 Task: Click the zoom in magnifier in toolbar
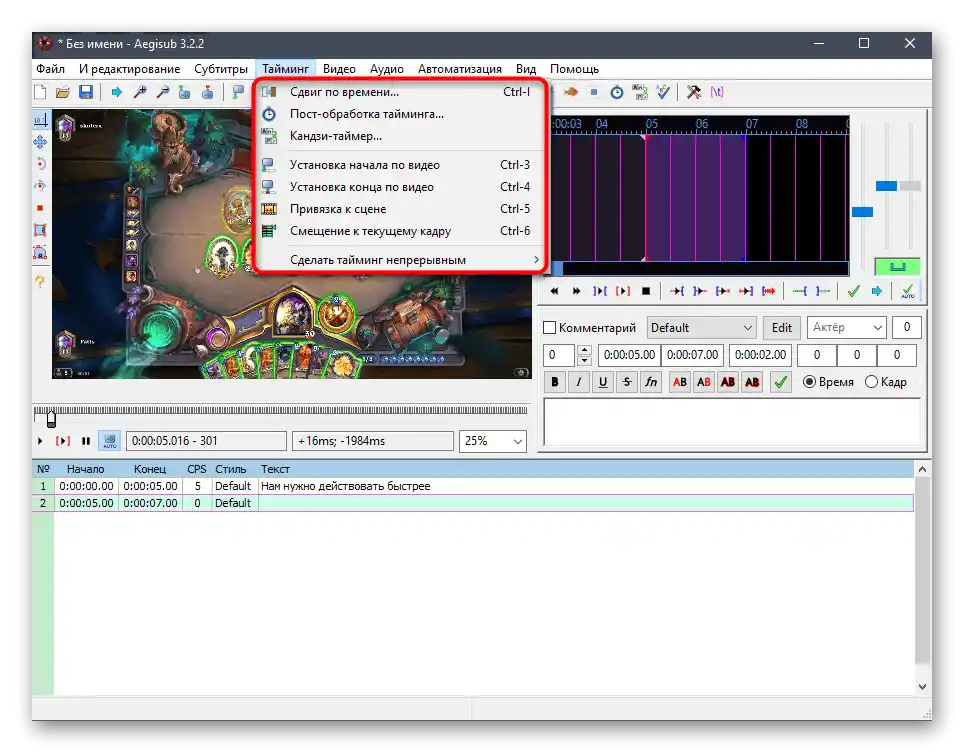point(140,93)
